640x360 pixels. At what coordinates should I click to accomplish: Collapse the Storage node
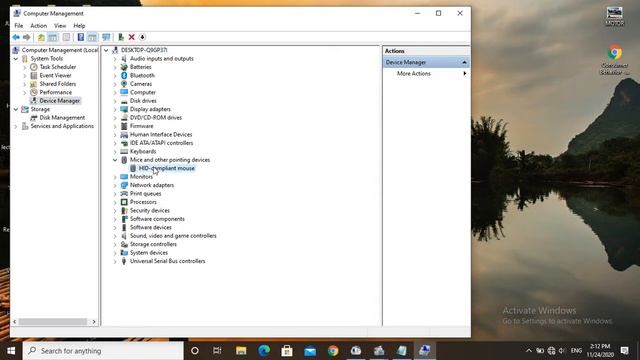point(16,109)
